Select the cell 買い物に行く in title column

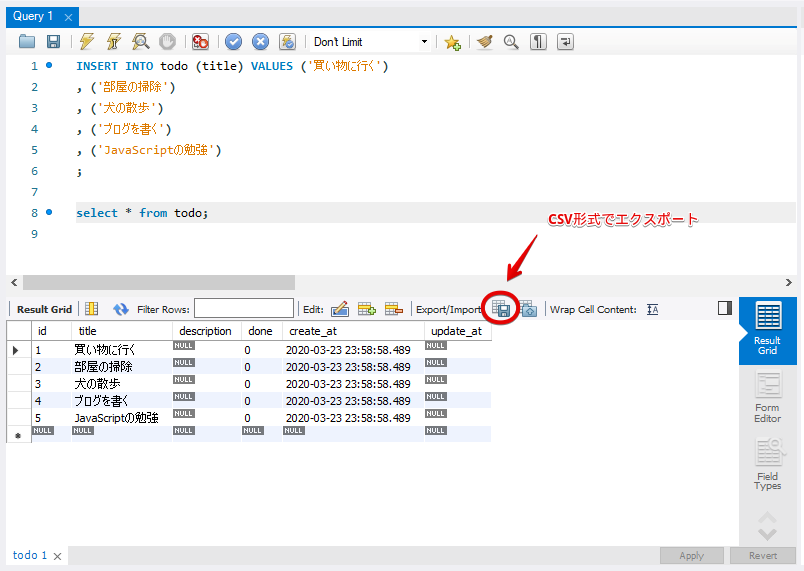coord(122,350)
